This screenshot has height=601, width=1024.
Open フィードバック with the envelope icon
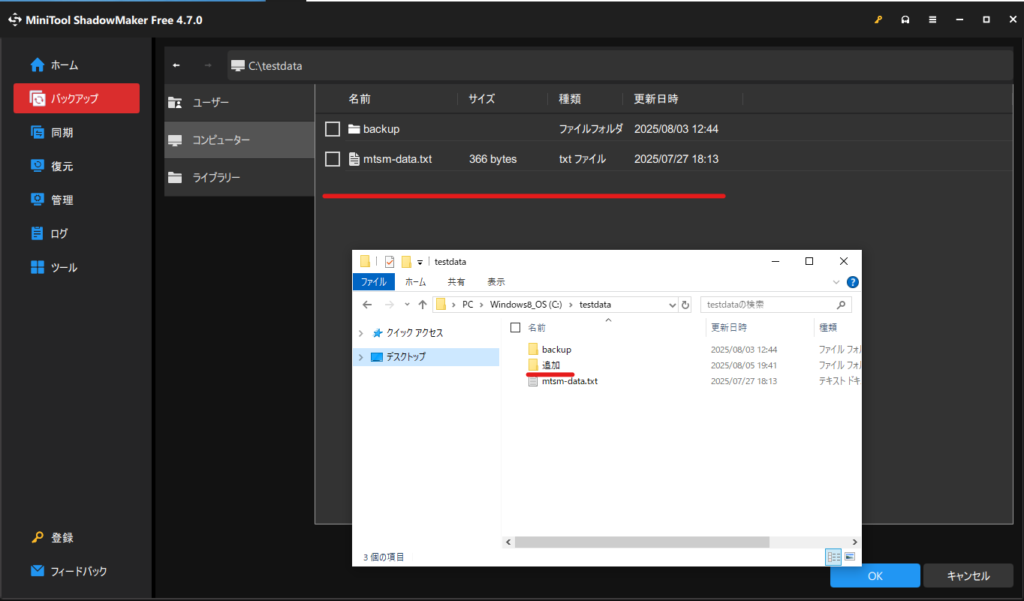[x=69, y=571]
